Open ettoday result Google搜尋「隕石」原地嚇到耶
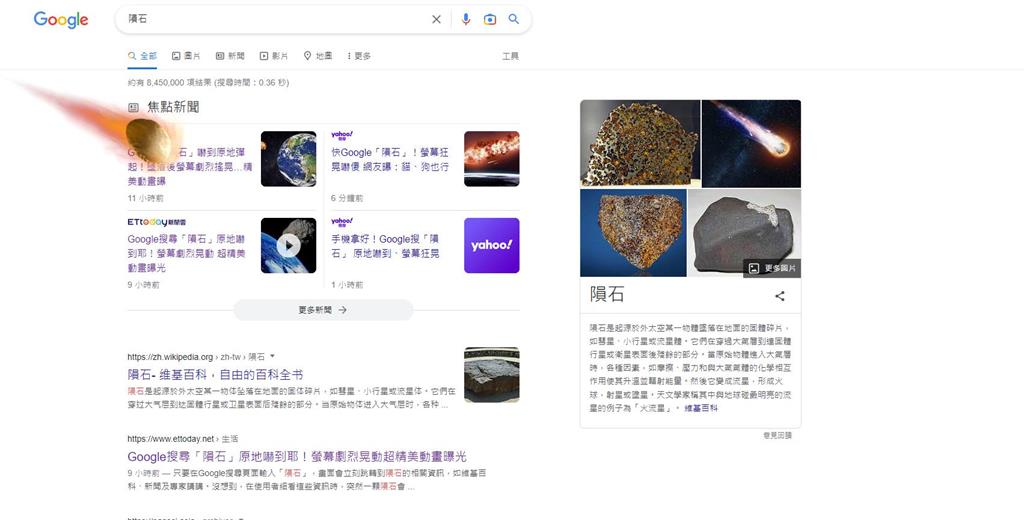 [x=297, y=456]
